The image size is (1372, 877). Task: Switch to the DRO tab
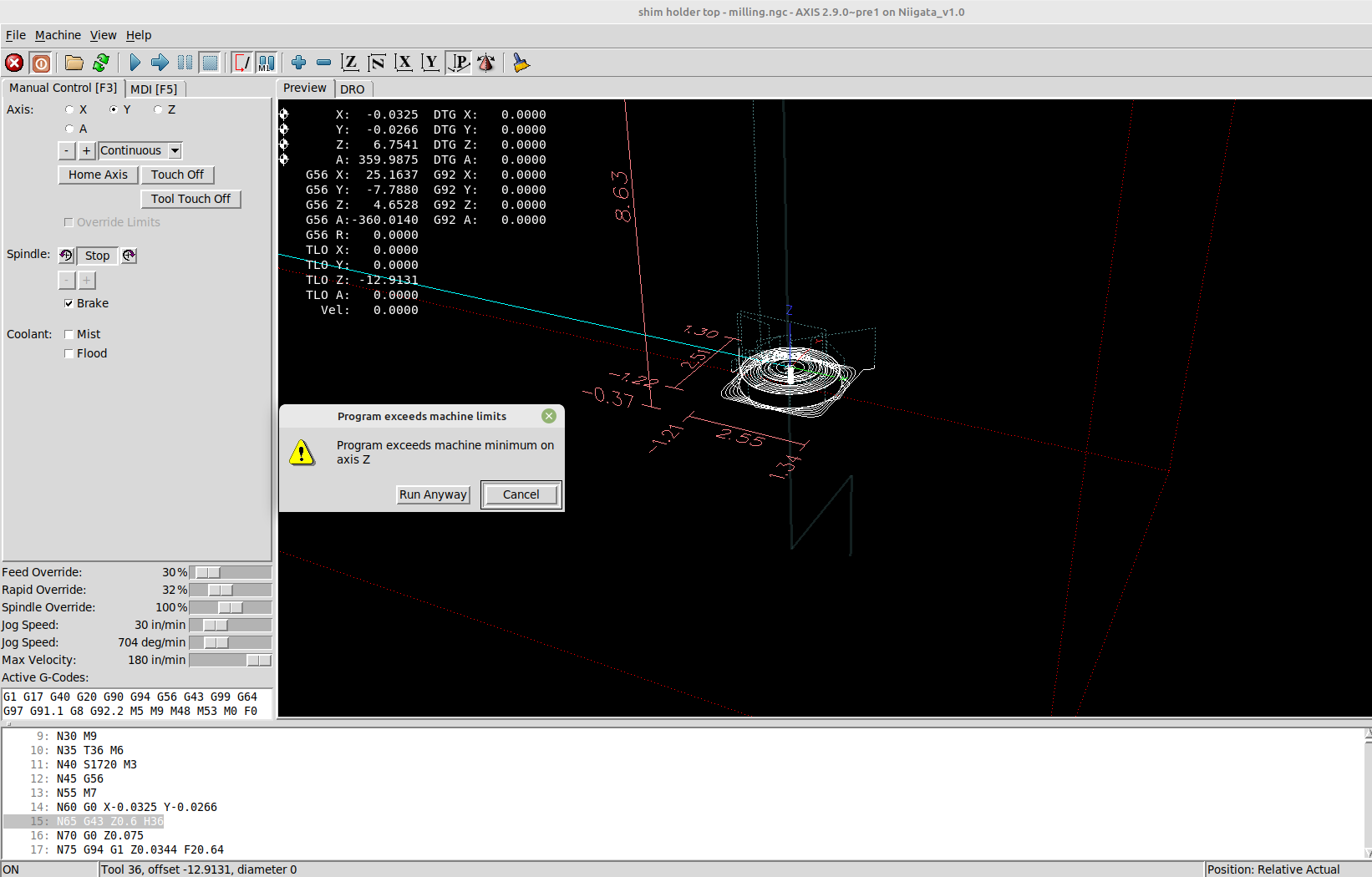(352, 89)
